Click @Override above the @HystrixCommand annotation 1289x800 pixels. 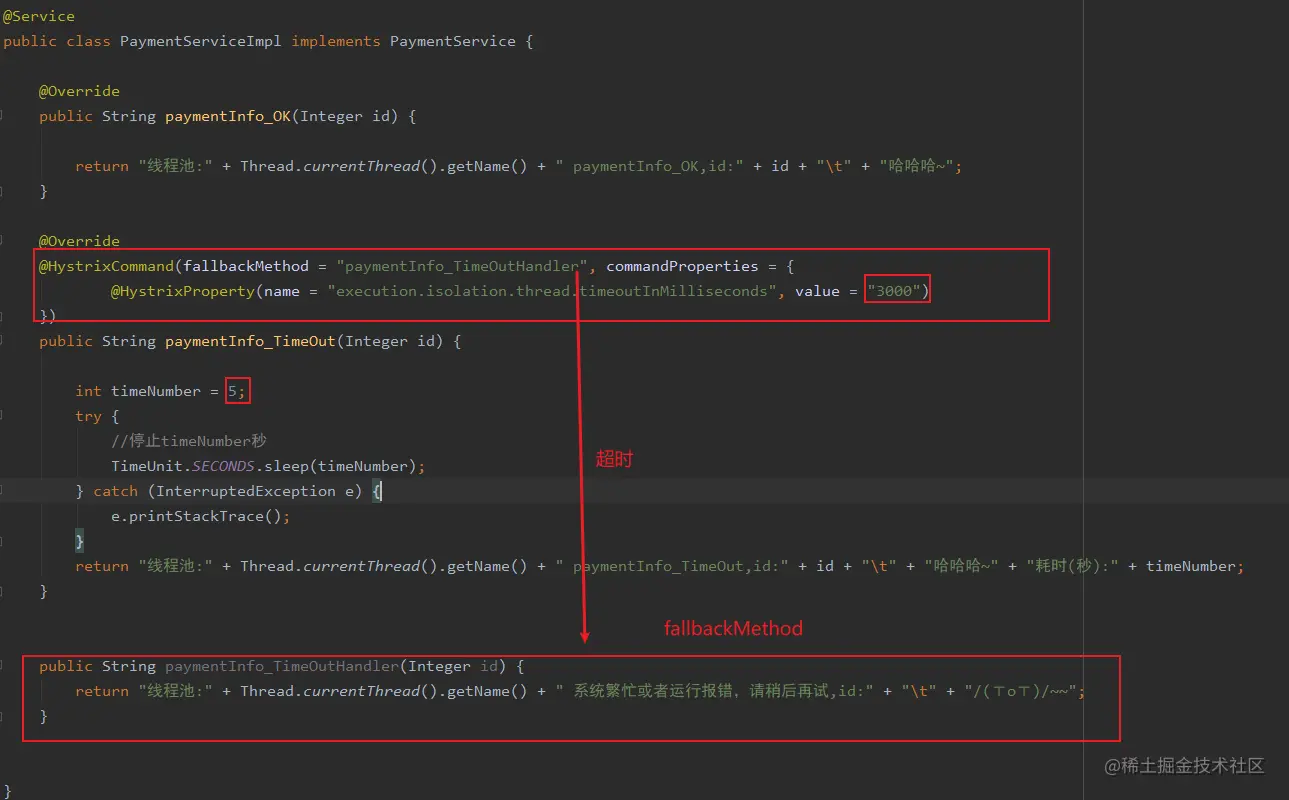point(79,241)
